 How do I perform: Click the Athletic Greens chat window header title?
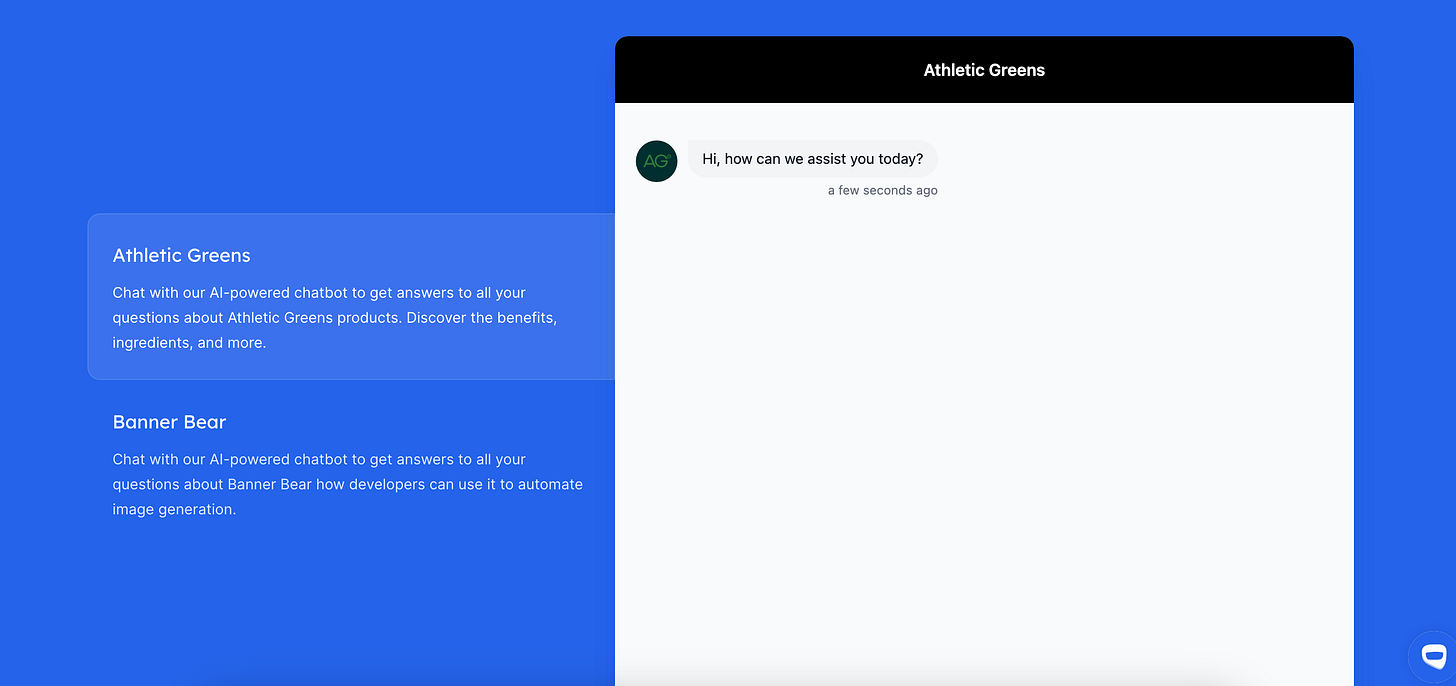(984, 70)
